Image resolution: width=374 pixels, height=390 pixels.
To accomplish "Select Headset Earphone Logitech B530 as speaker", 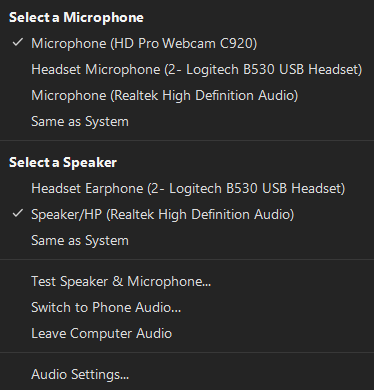I will point(187,188).
